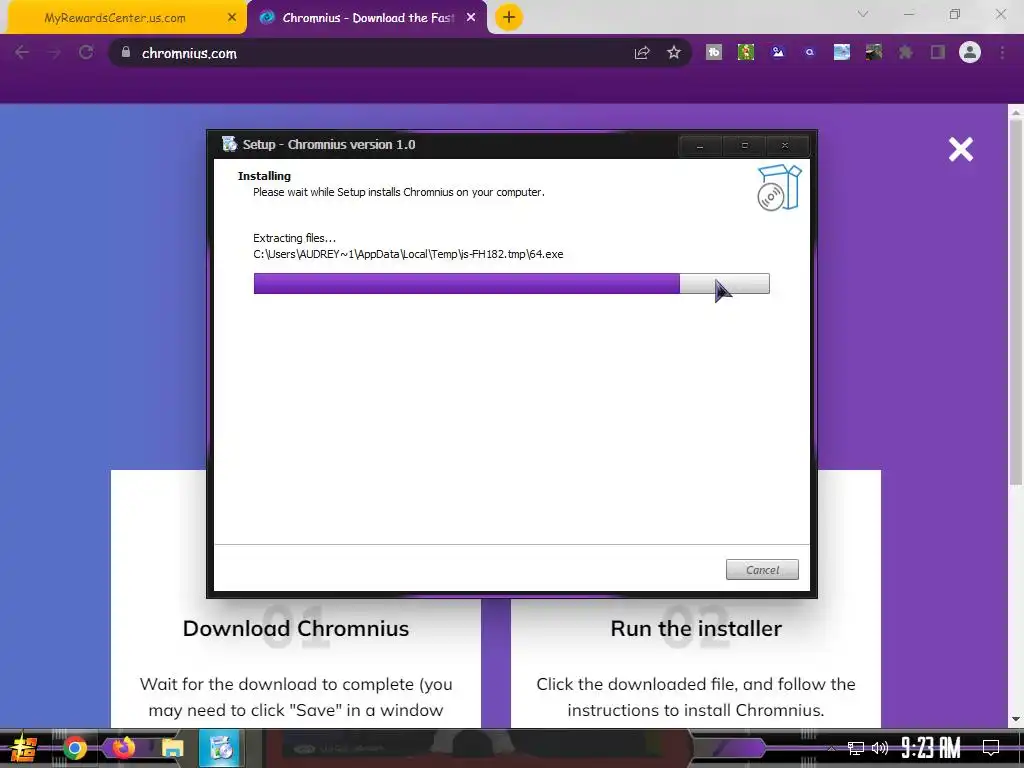The image size is (1024, 768).
Task: Close the MyRewardsCenter.us.com tab
Action: point(232,18)
